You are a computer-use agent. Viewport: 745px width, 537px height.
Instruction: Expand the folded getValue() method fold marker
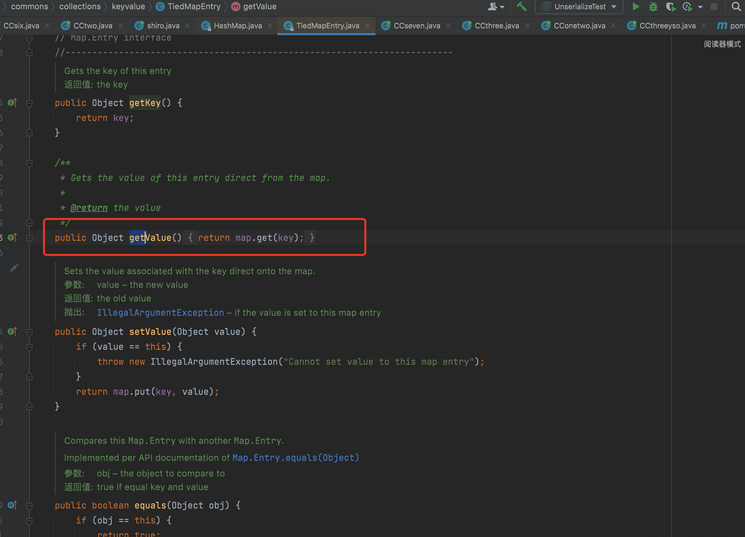[x=29, y=238]
